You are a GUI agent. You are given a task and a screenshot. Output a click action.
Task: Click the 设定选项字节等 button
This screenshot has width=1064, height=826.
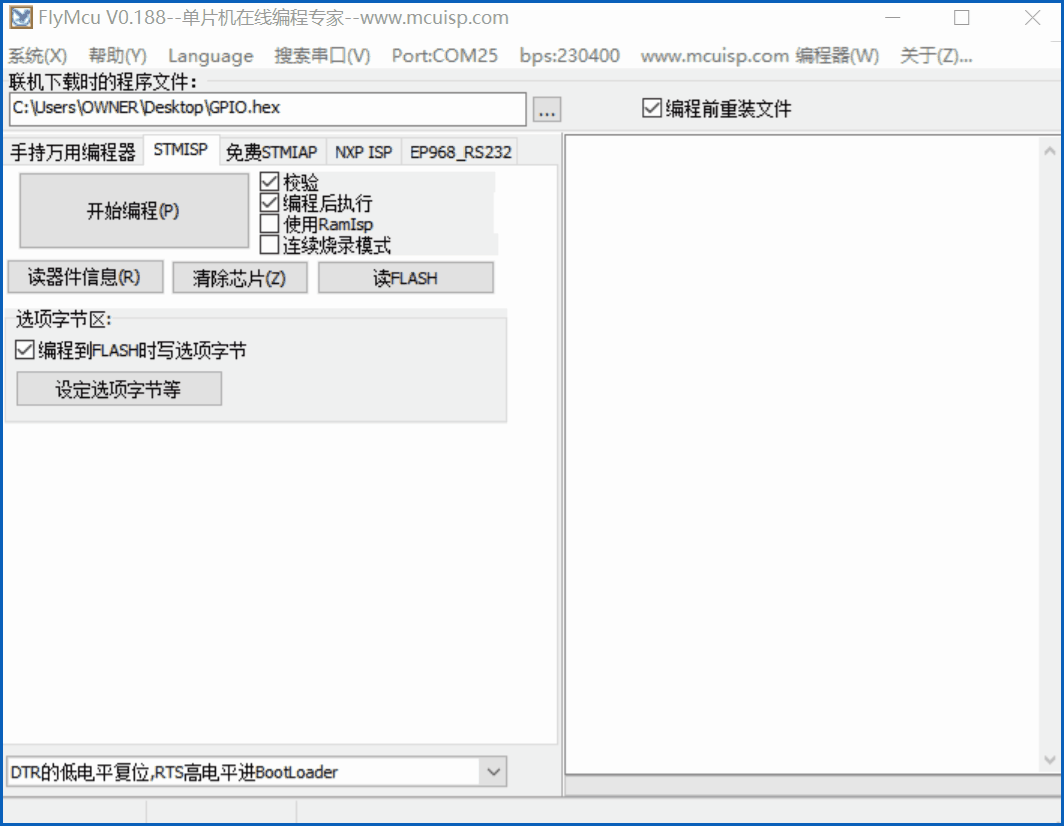tap(118, 388)
